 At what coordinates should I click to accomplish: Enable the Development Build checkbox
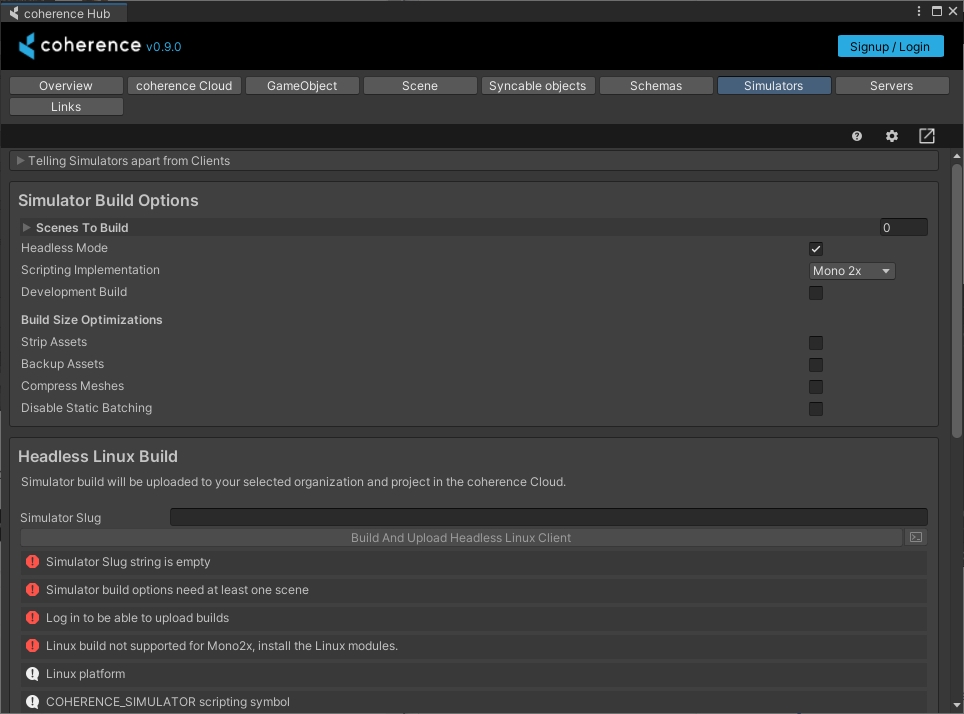(816, 293)
